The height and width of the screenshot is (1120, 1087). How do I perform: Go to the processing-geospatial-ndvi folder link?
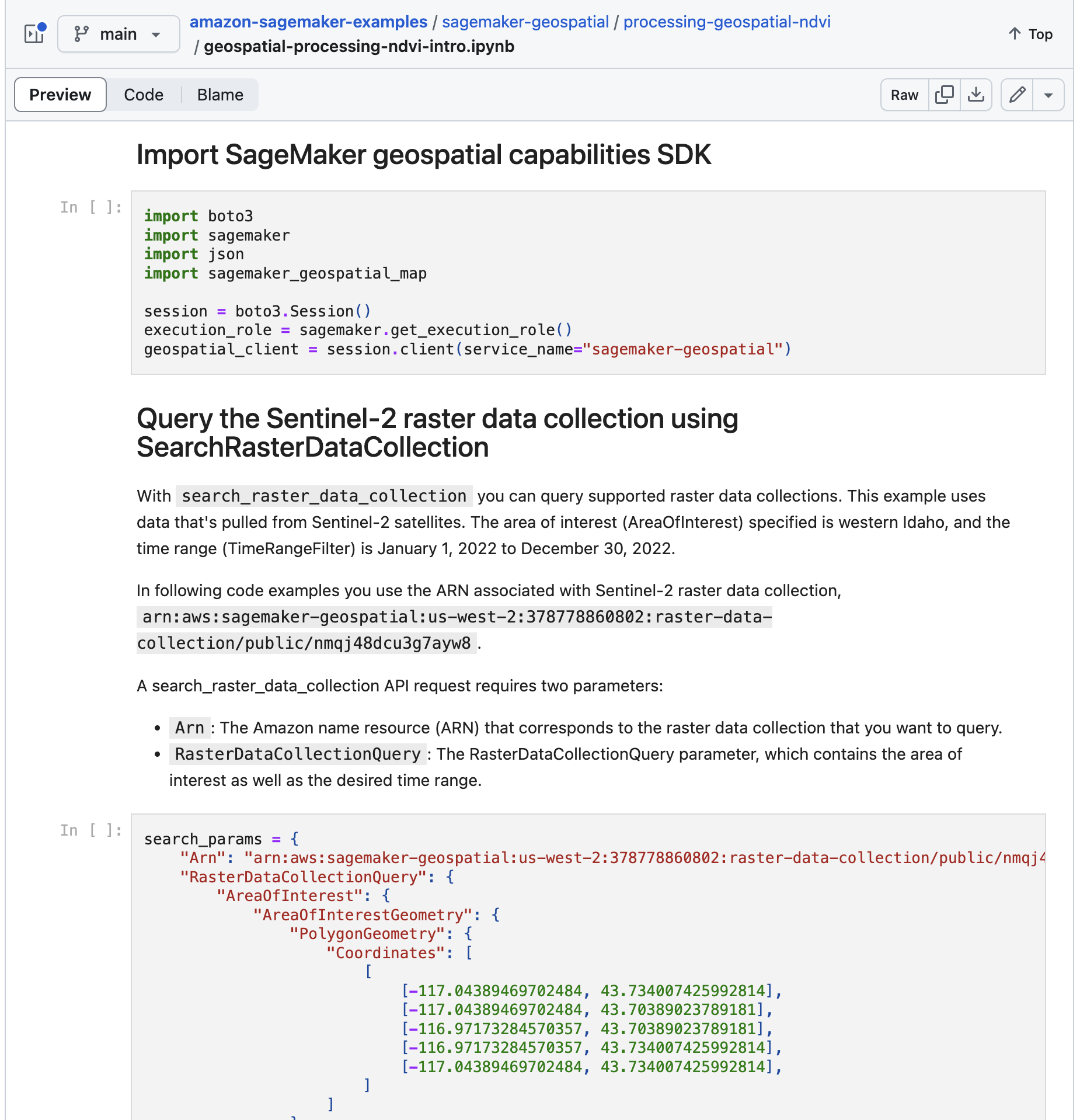point(727,22)
